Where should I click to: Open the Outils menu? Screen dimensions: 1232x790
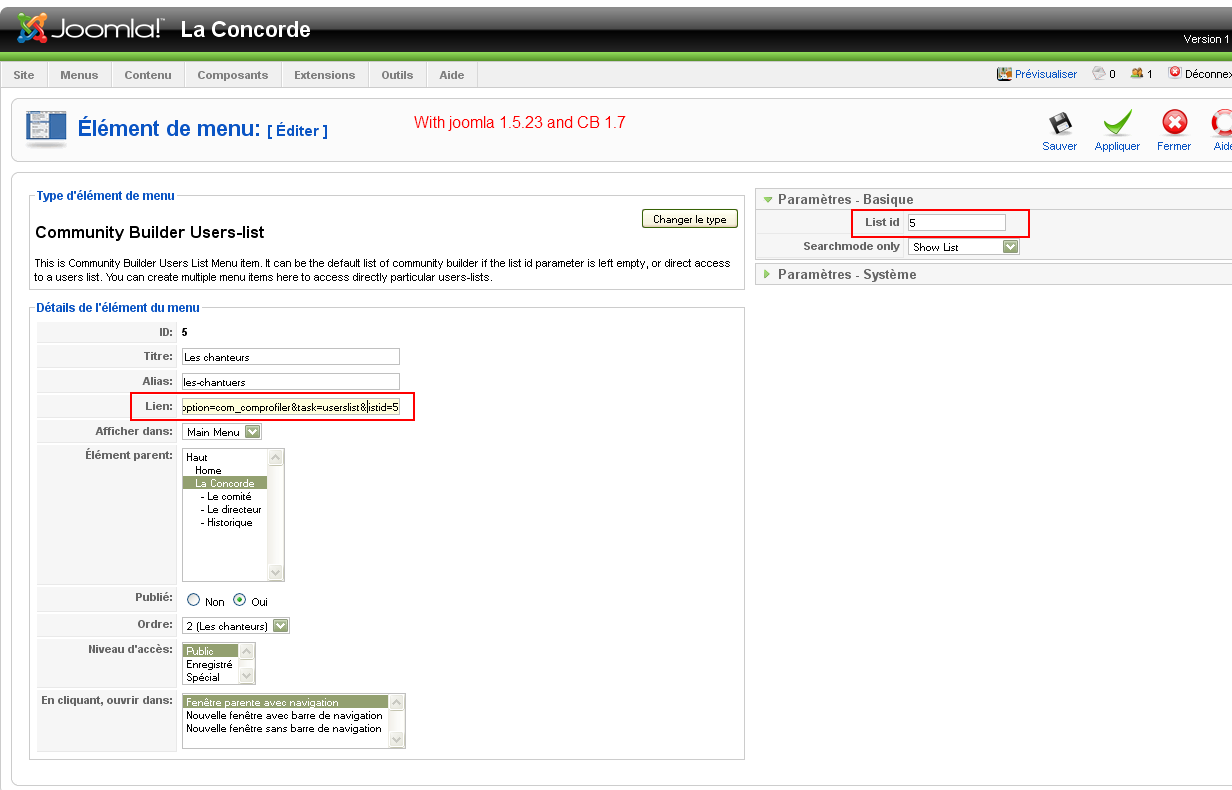[398, 75]
